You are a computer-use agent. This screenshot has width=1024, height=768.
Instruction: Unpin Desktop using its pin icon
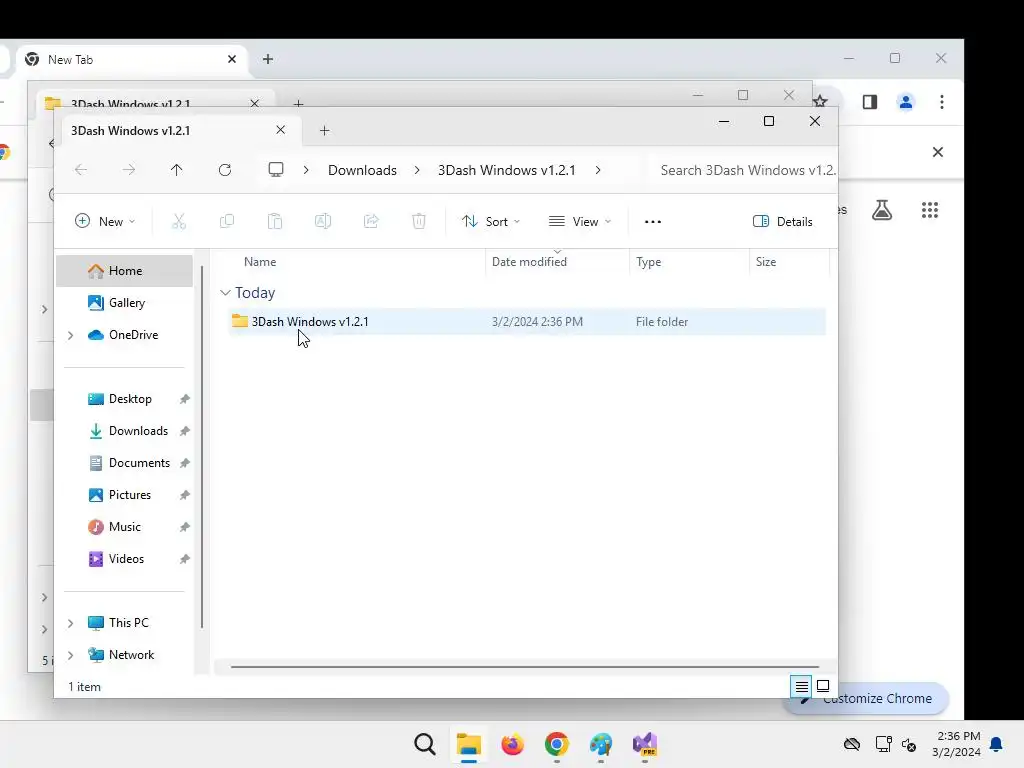pyautogui.click(x=185, y=399)
